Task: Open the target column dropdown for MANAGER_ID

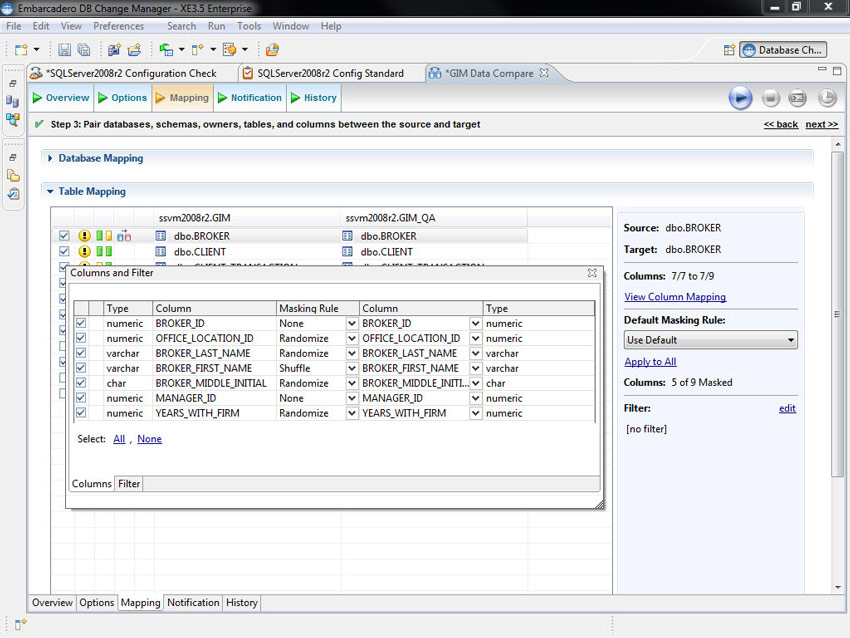Action: coord(475,398)
